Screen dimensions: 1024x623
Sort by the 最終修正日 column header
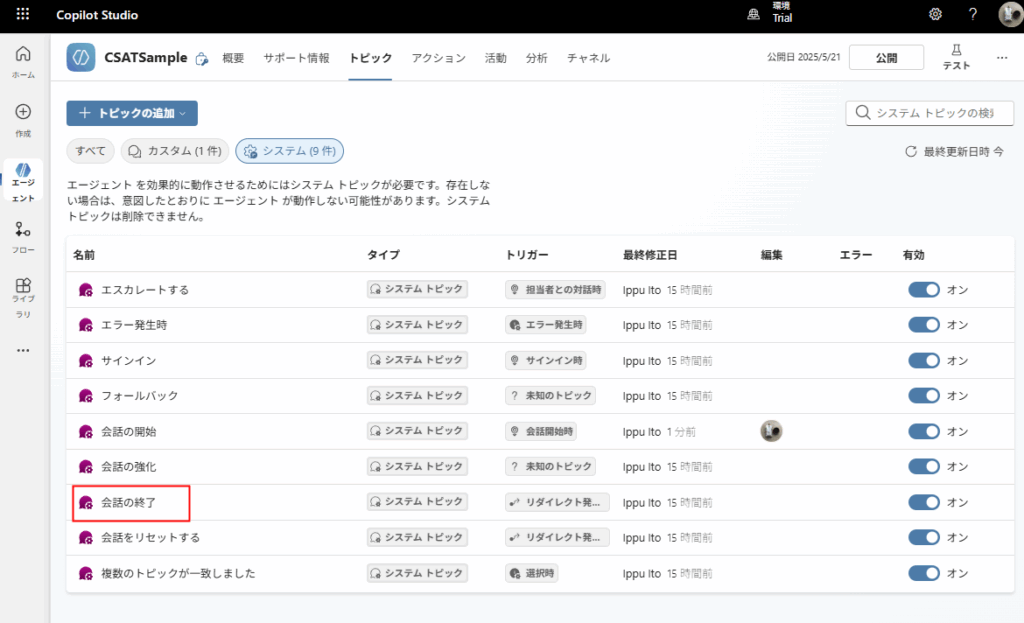coord(650,255)
